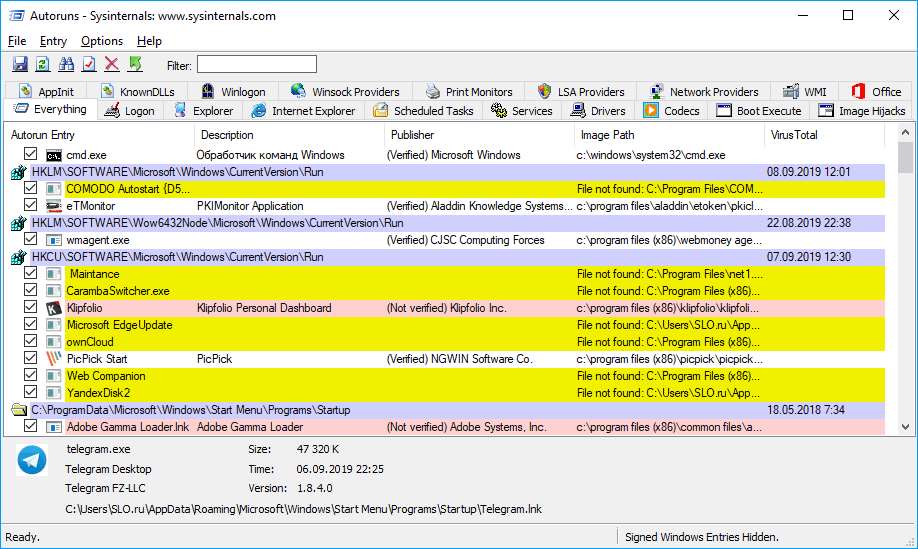918x549 pixels.
Task: Open the Options menu
Action: point(102,41)
